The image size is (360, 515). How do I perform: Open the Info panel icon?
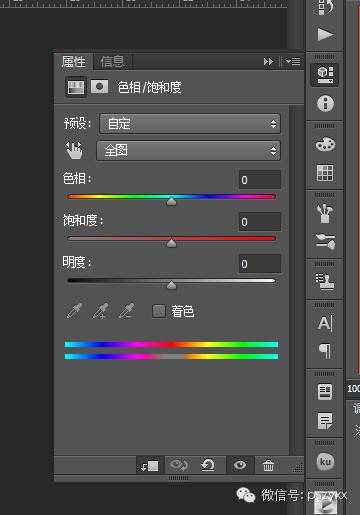point(325,103)
